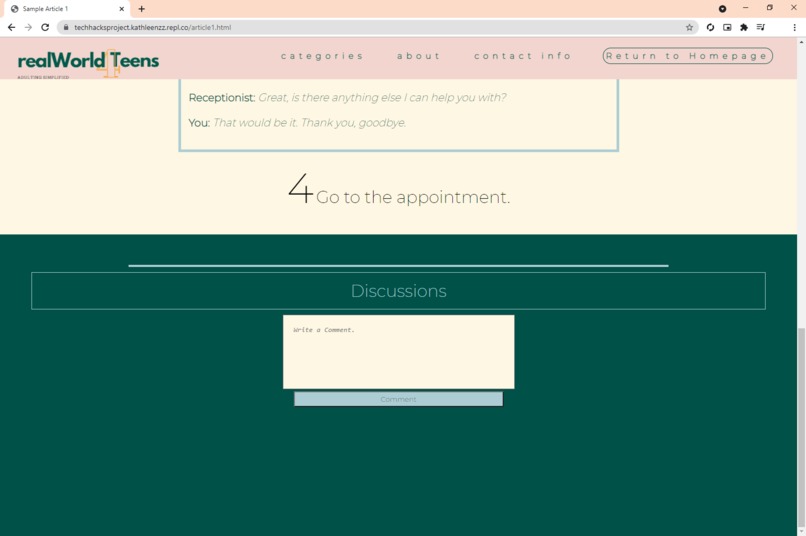Go forward with the browser forward arrow
Screen dimensions: 806x536
click(x=28, y=27)
